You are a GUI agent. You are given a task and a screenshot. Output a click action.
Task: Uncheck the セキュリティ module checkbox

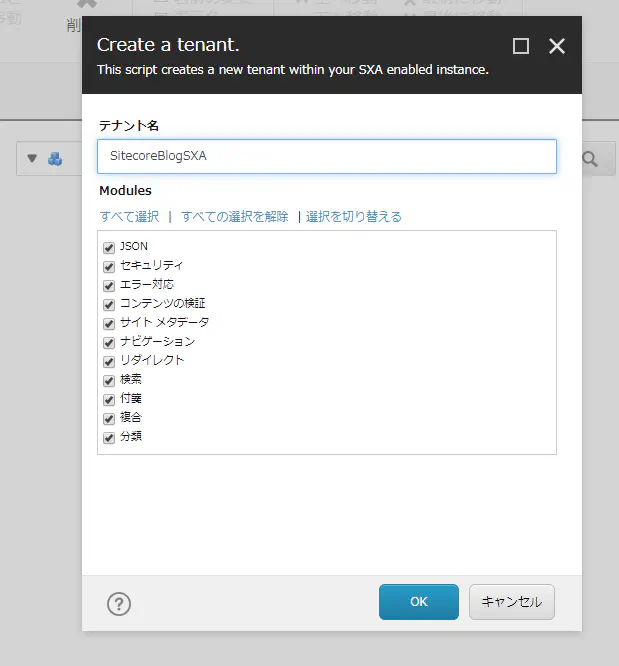(x=109, y=267)
